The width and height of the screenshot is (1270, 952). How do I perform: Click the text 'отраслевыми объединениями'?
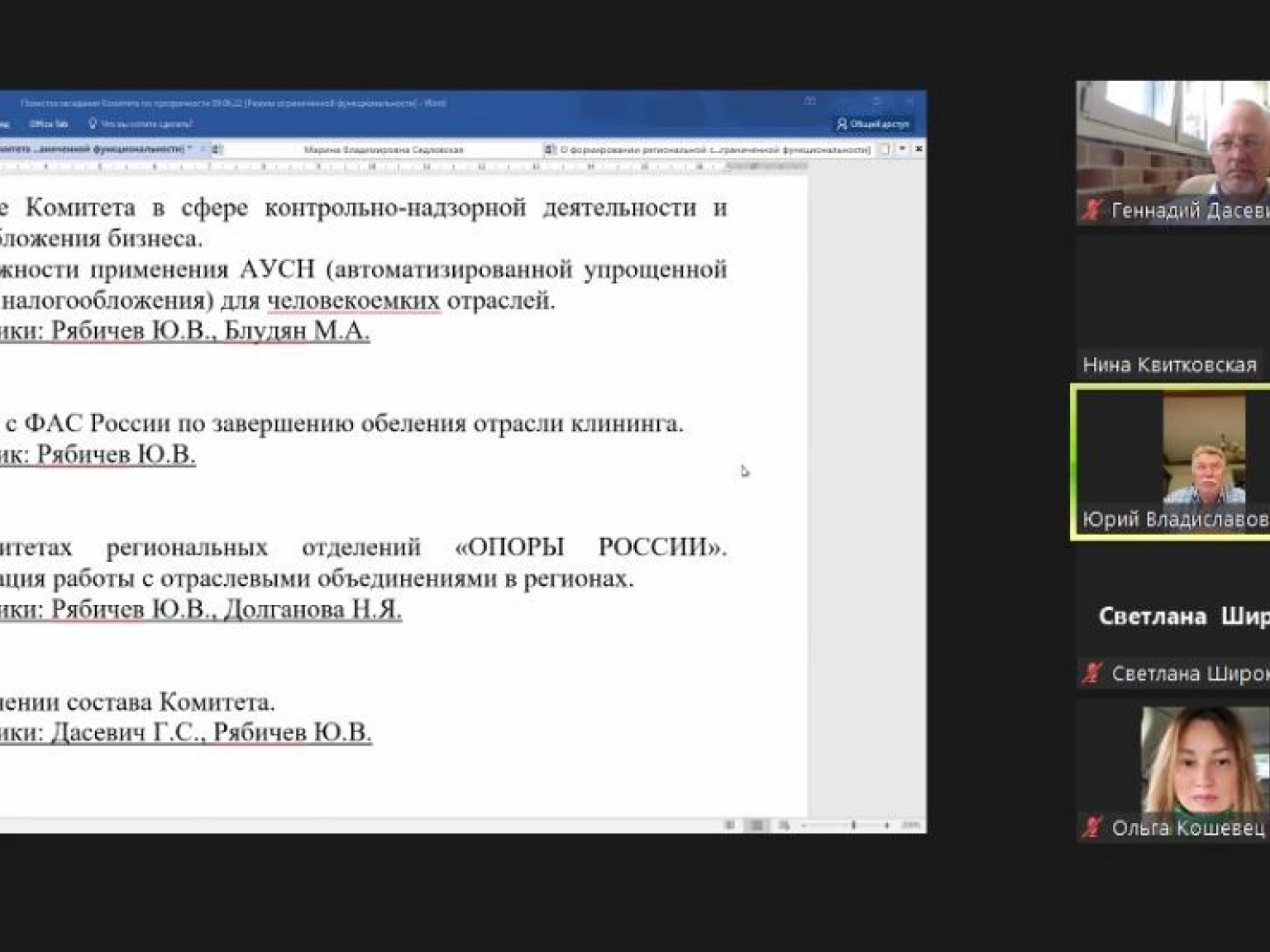(330, 578)
